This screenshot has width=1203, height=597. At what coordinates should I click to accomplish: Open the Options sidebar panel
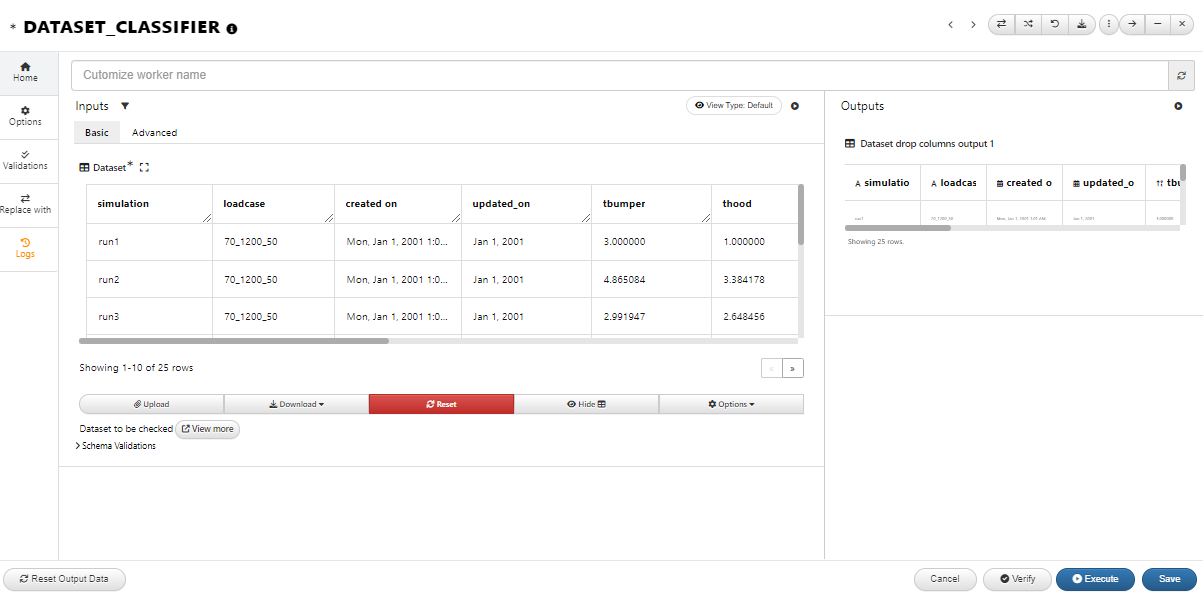click(x=26, y=116)
